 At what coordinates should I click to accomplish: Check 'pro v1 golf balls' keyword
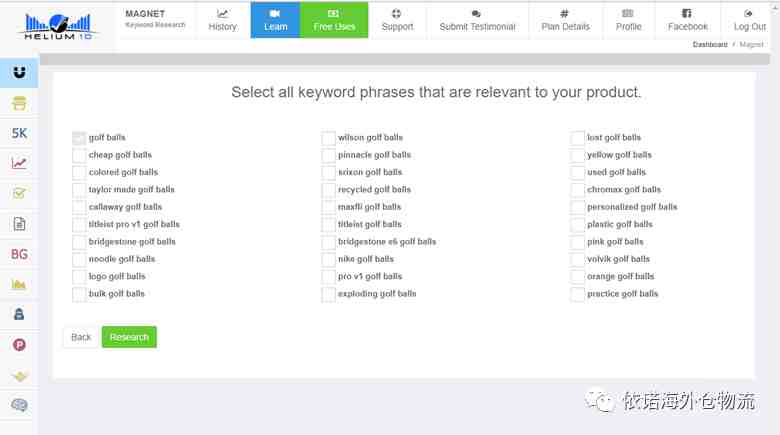tap(328, 277)
